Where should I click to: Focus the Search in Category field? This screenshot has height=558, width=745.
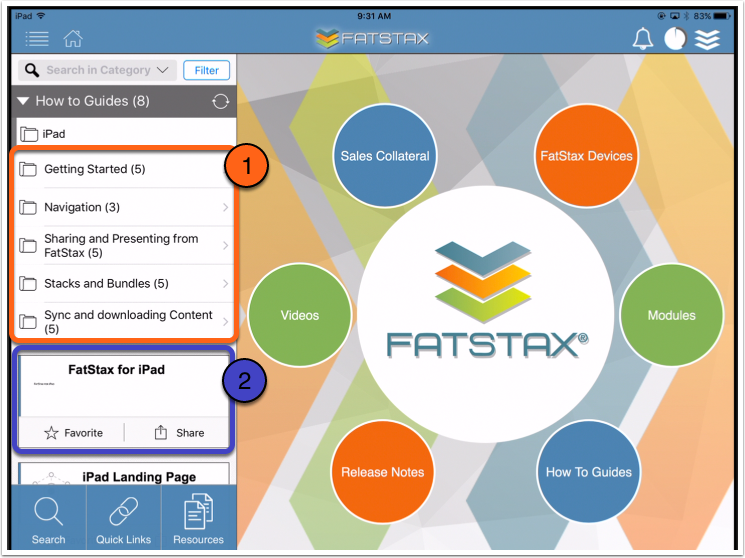click(x=97, y=70)
